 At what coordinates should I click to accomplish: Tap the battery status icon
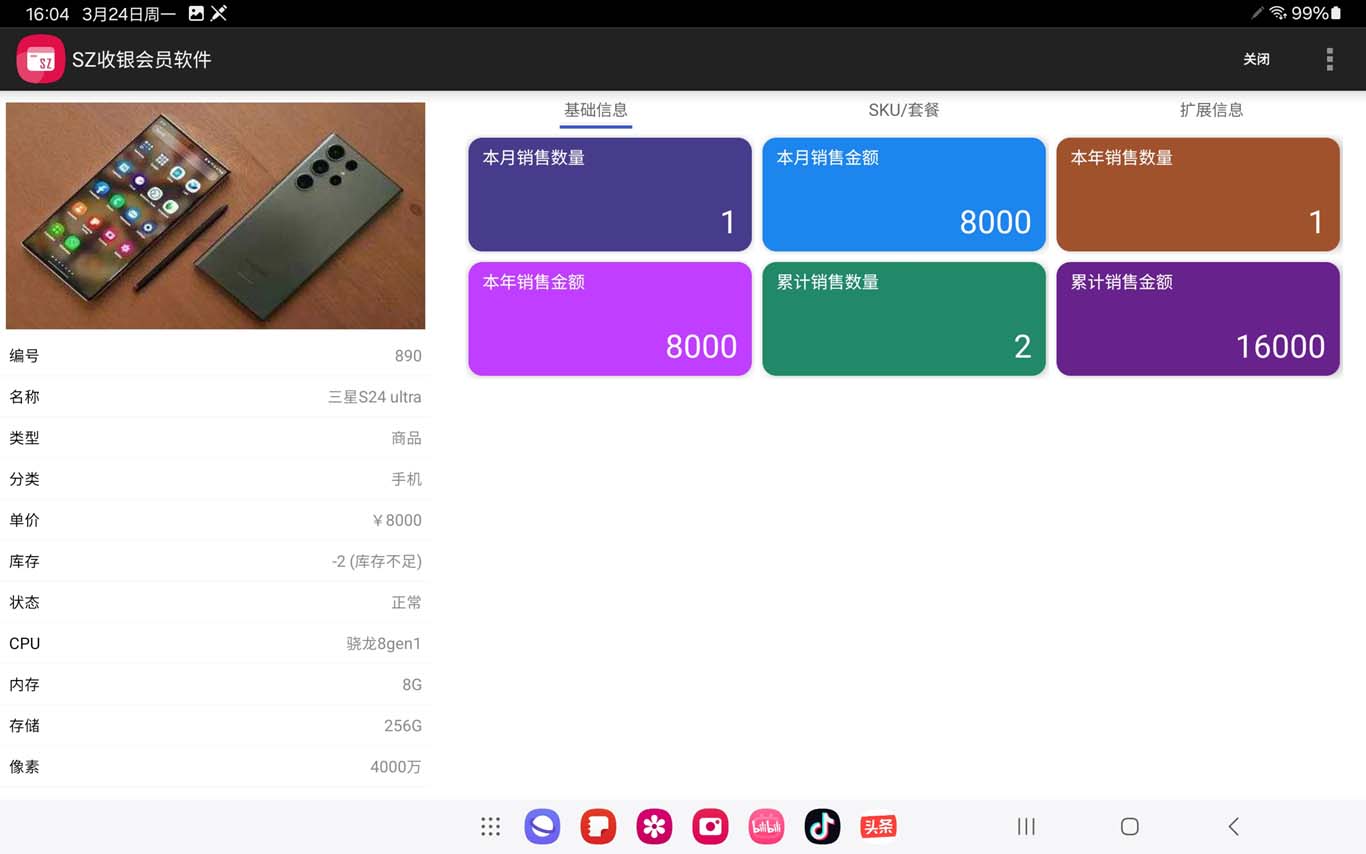1335,13
